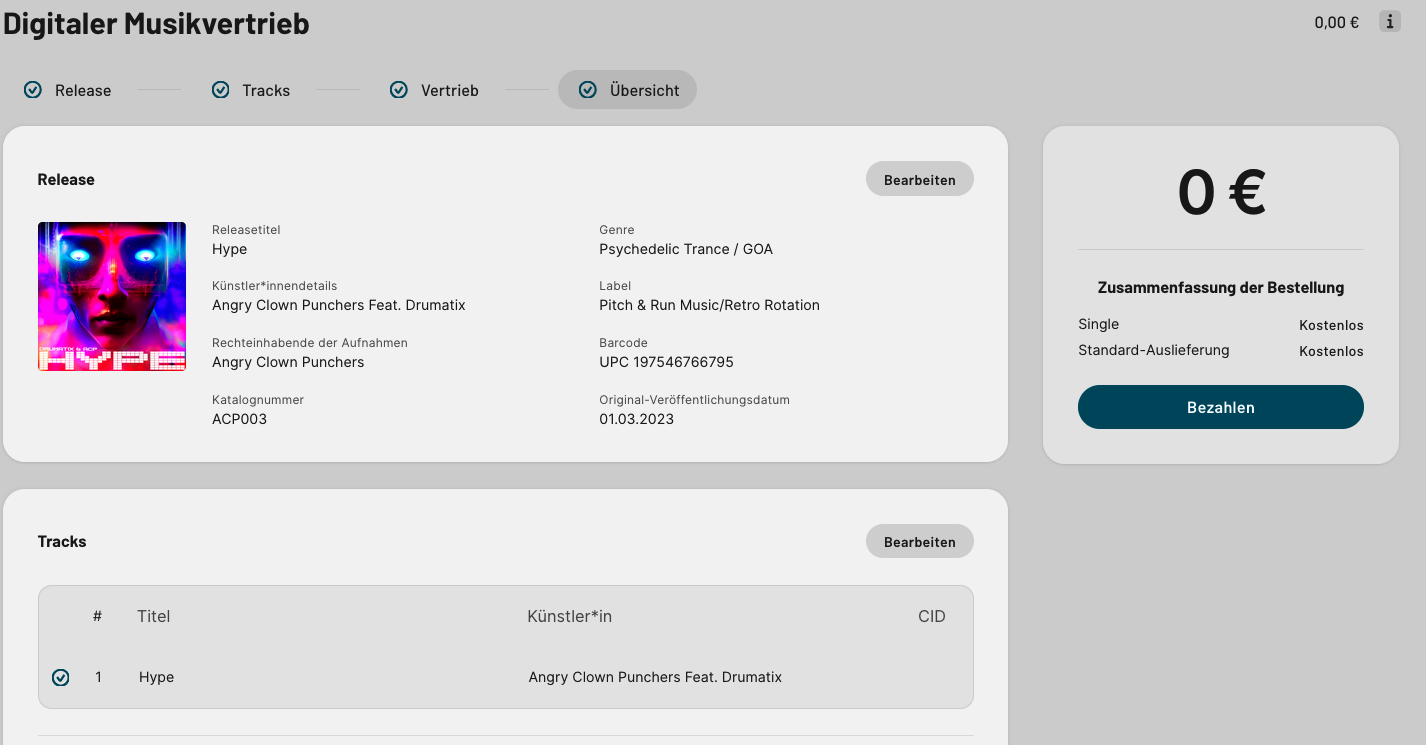The width and height of the screenshot is (1426, 745).
Task: Click the 0,00 € balance at top
Action: tap(1336, 22)
